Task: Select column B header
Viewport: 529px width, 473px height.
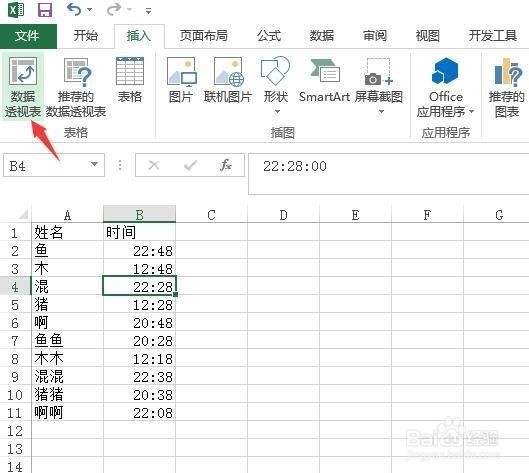Action: [x=139, y=215]
